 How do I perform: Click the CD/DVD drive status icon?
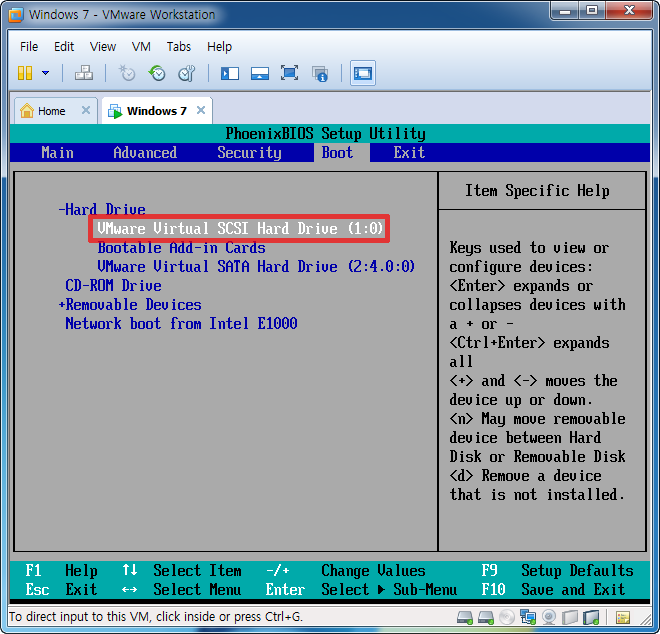(x=507, y=618)
